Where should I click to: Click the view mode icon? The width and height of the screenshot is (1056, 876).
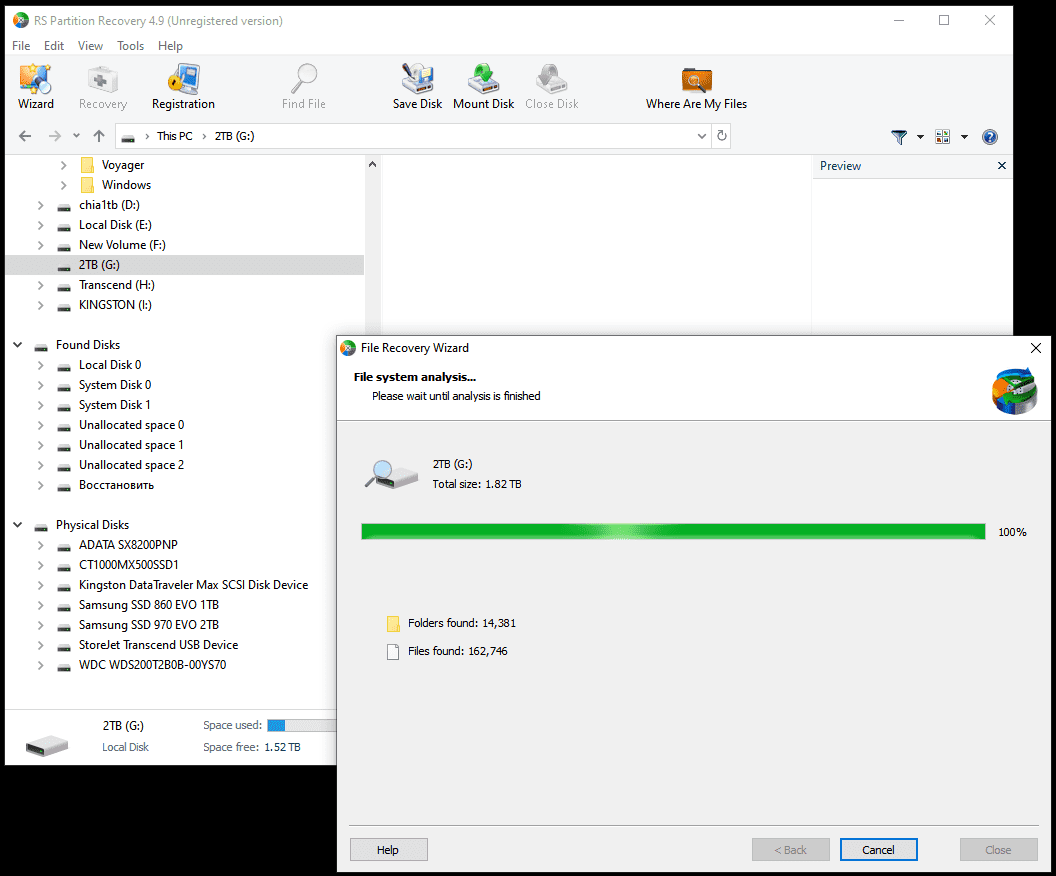942,137
